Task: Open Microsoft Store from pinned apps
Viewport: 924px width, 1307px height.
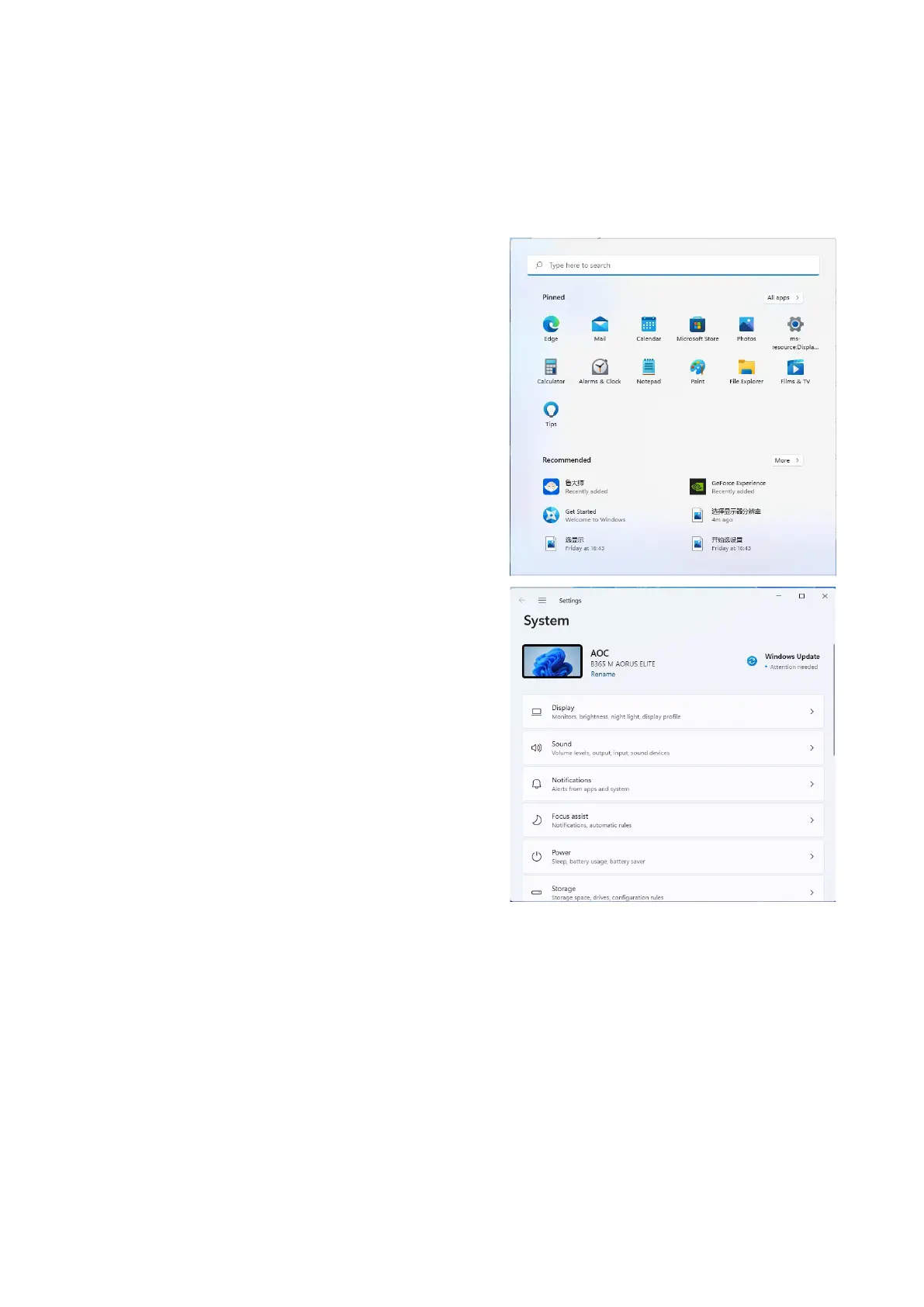Action: [x=697, y=325]
